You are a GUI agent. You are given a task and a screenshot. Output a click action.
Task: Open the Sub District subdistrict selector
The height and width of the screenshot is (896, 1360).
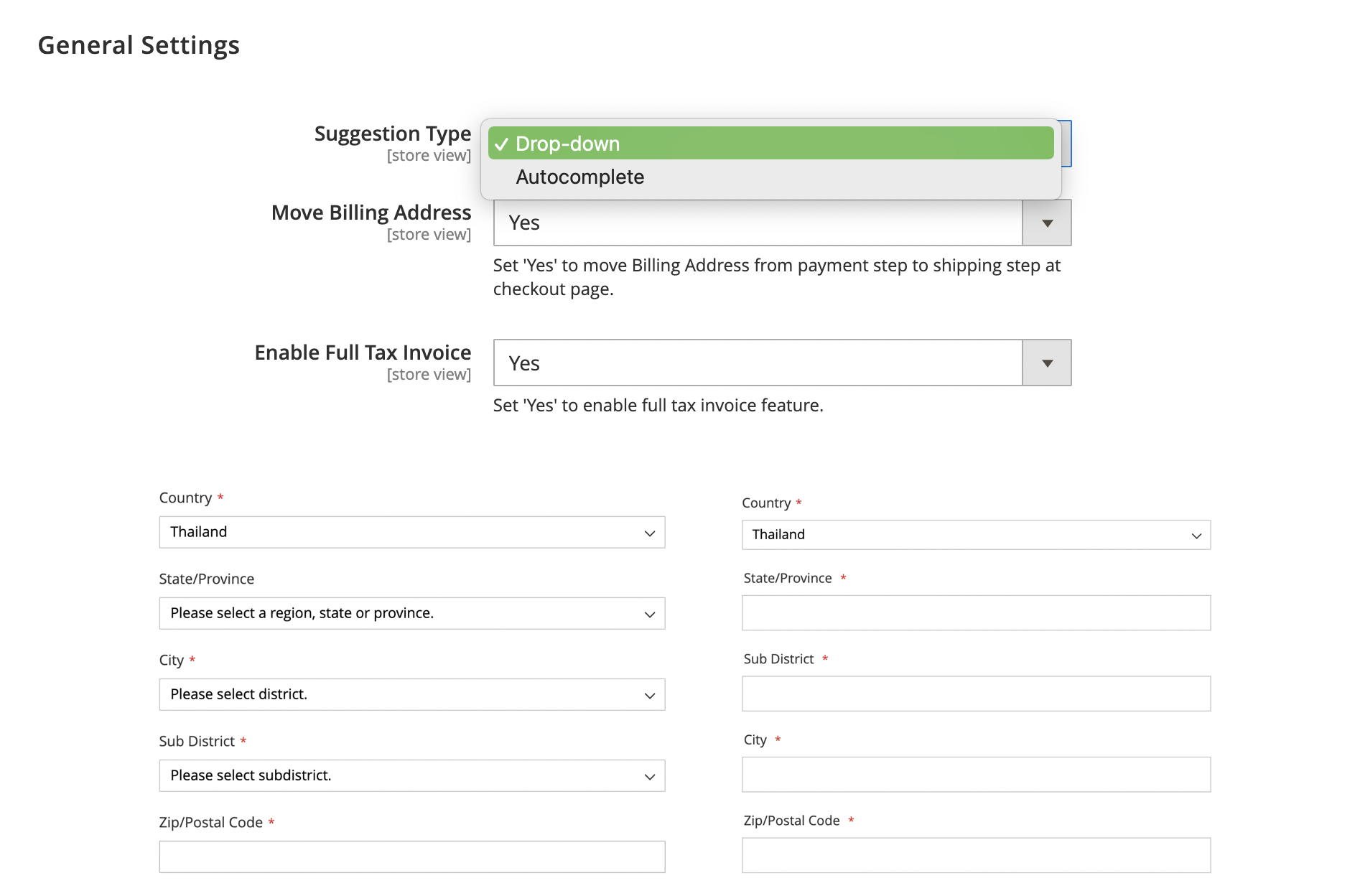(x=411, y=775)
